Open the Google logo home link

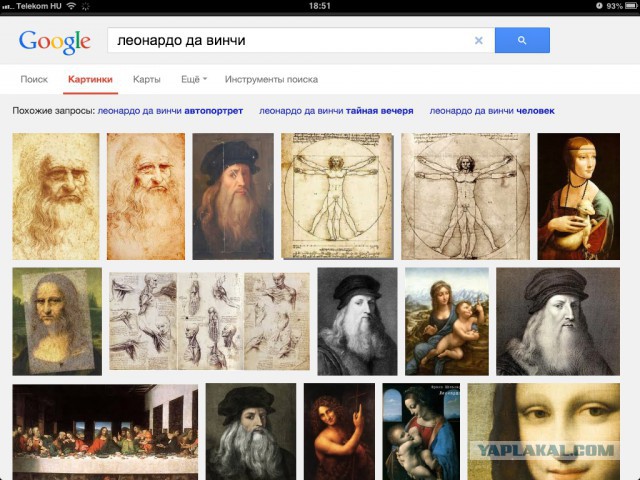(54, 42)
